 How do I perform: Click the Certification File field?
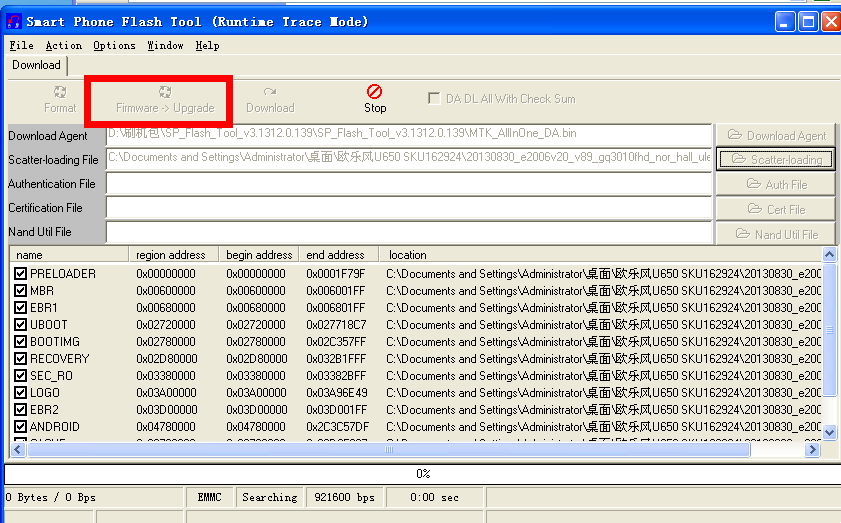coord(409,208)
